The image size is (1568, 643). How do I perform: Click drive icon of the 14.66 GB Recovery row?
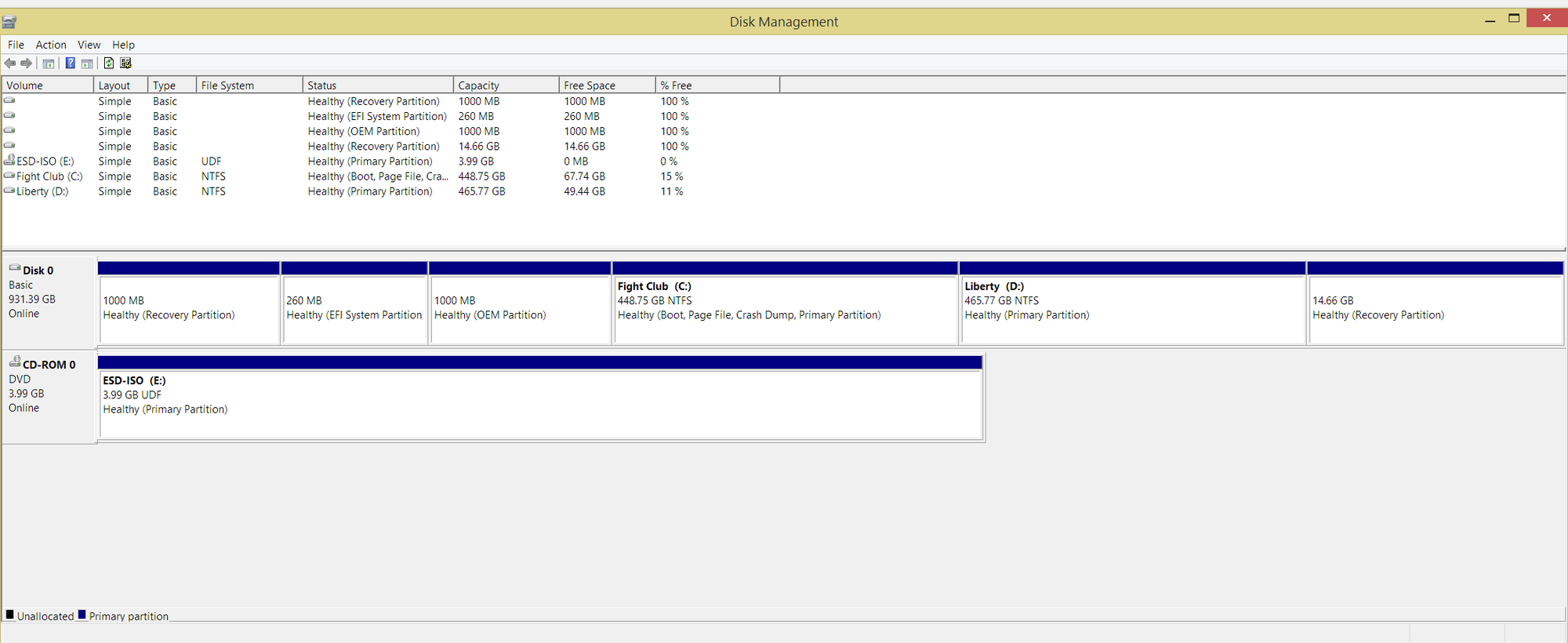(9, 145)
